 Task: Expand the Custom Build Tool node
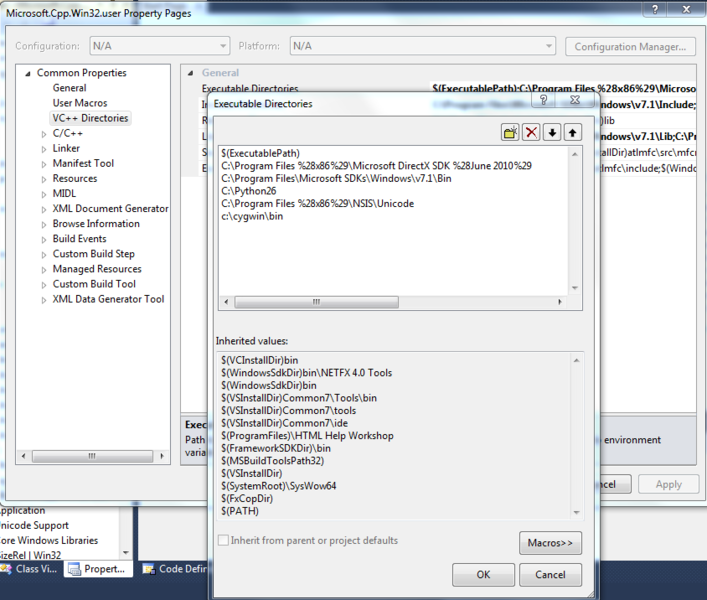pyautogui.click(x=44, y=285)
